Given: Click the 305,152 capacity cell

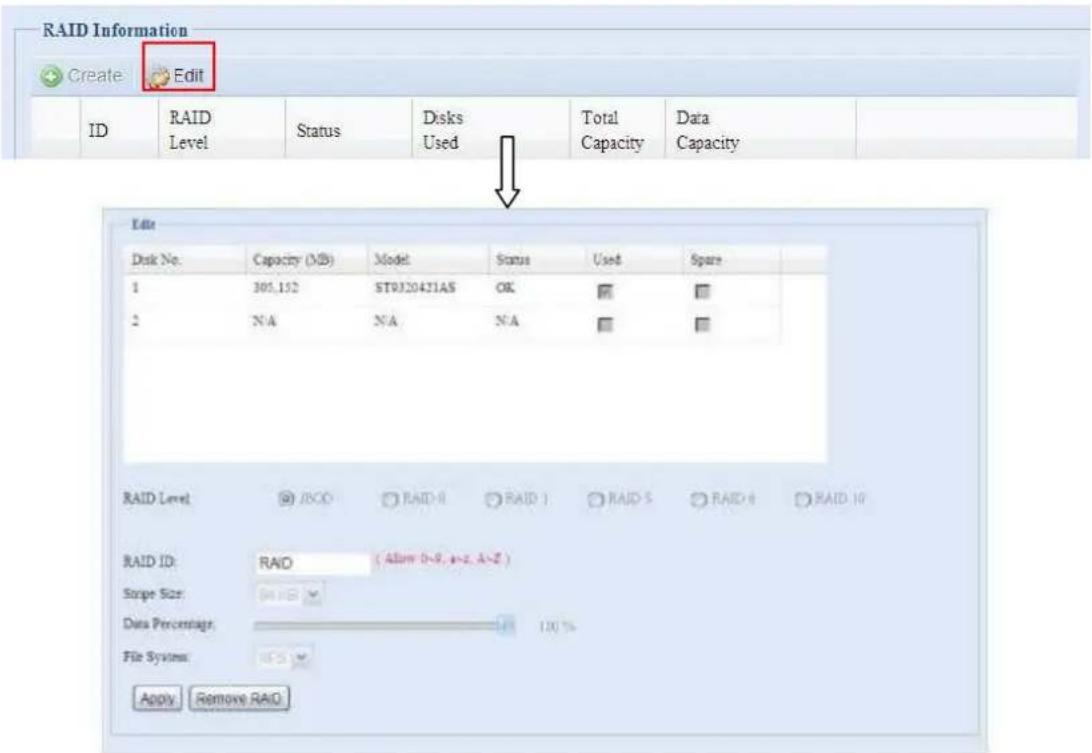Looking at the screenshot, I should tap(276, 288).
